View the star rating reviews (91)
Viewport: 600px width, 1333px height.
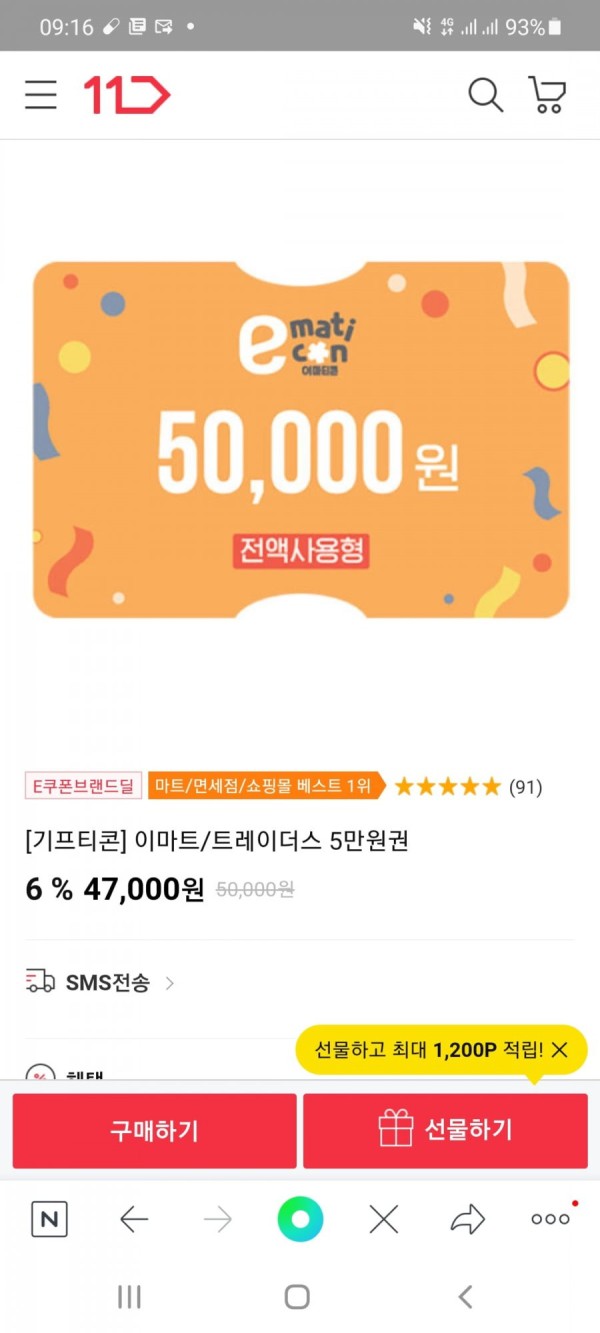468,787
